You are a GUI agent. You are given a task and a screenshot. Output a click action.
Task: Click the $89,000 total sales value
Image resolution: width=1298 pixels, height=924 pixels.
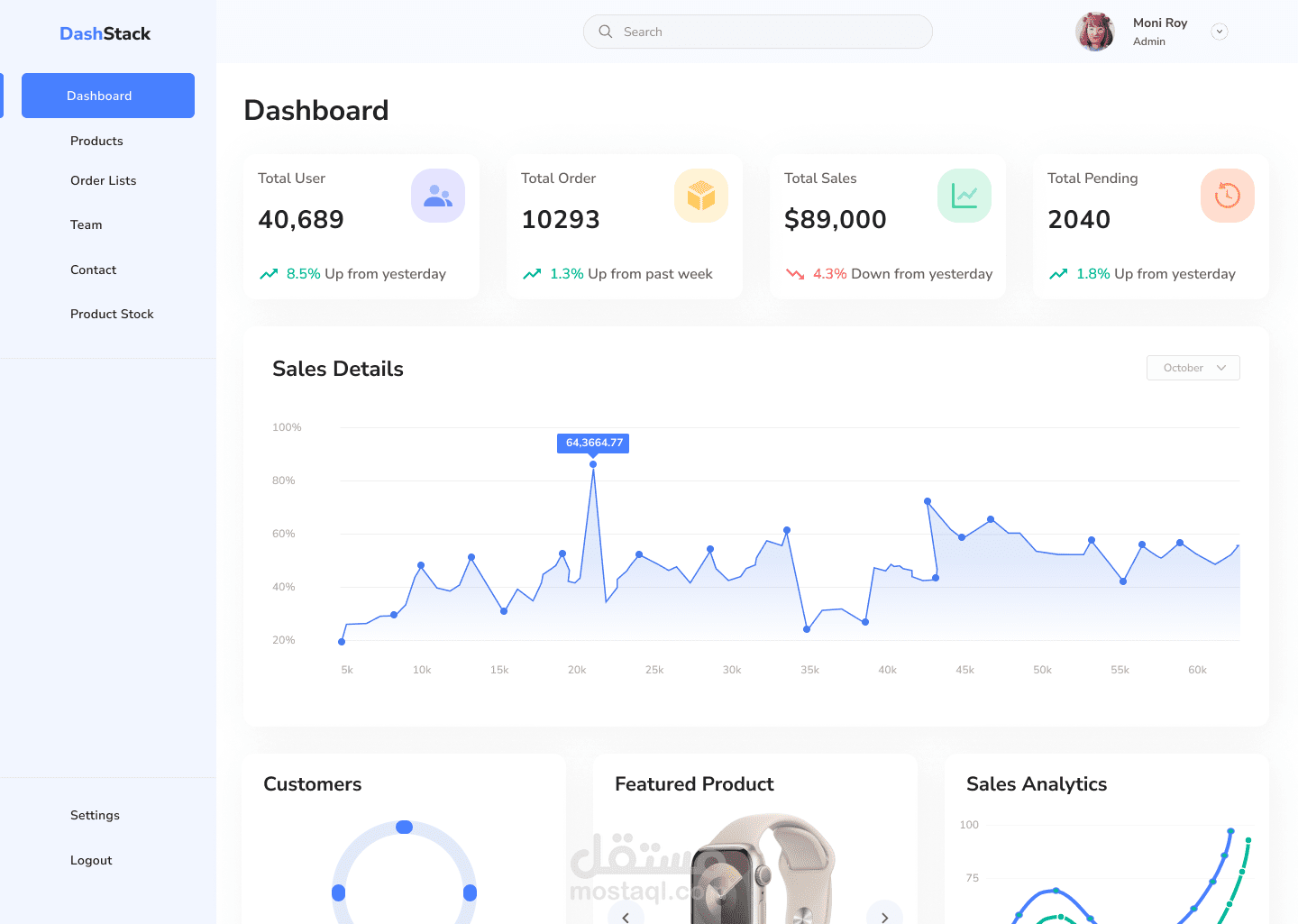836,219
